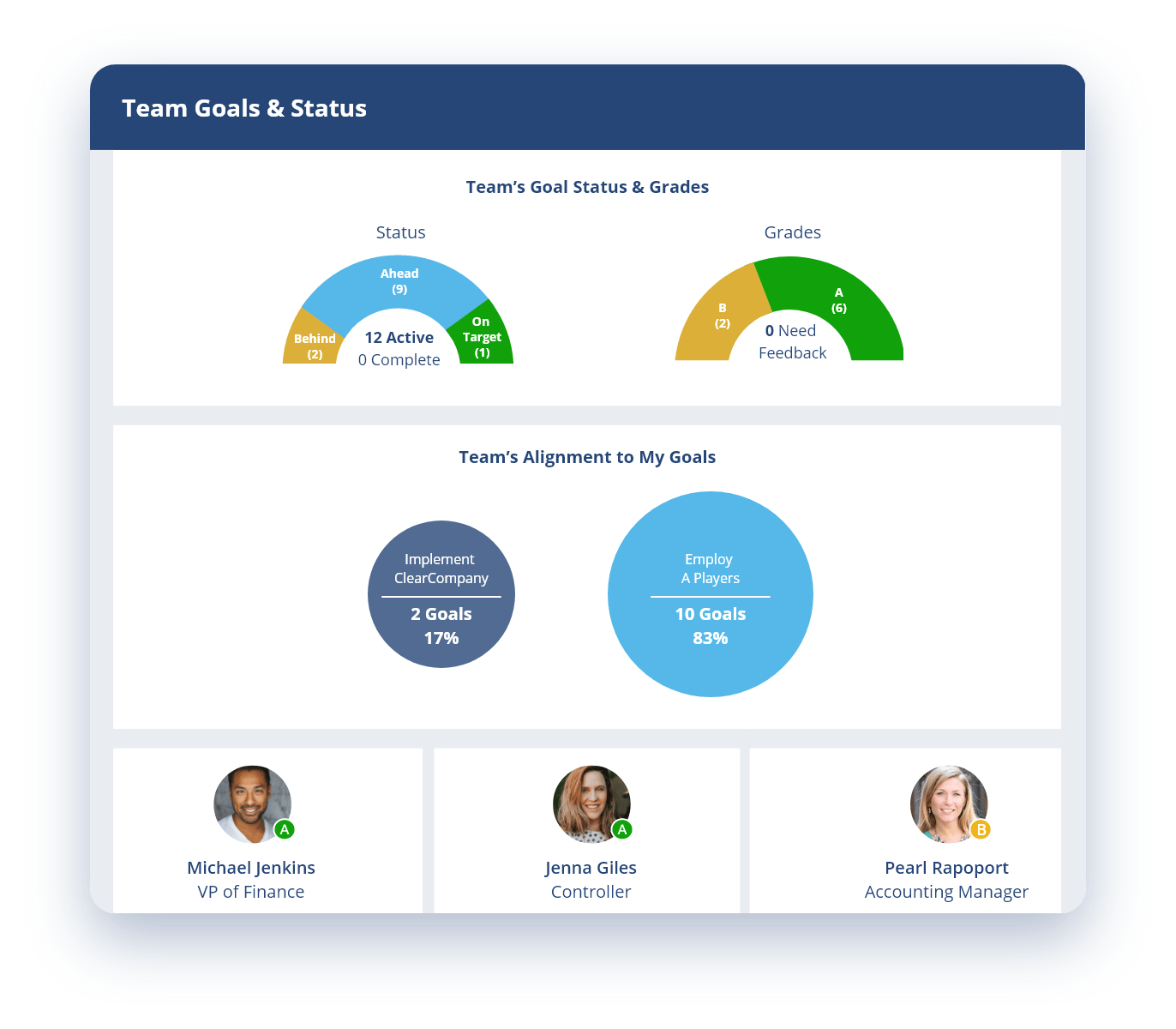
Task: Click the '0 Need Feedback' text
Action: pos(792,341)
